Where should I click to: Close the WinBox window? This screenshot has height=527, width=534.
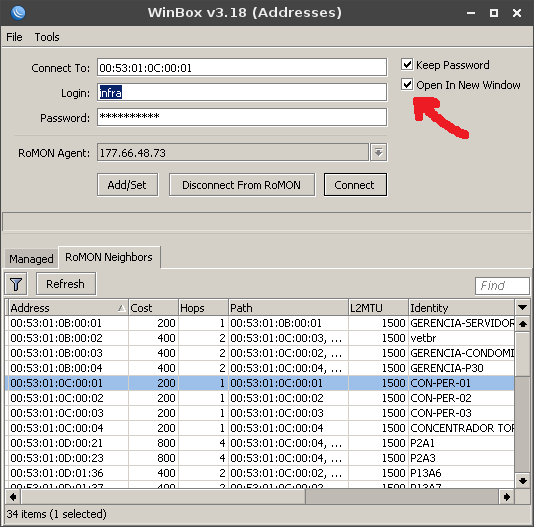(x=517, y=13)
